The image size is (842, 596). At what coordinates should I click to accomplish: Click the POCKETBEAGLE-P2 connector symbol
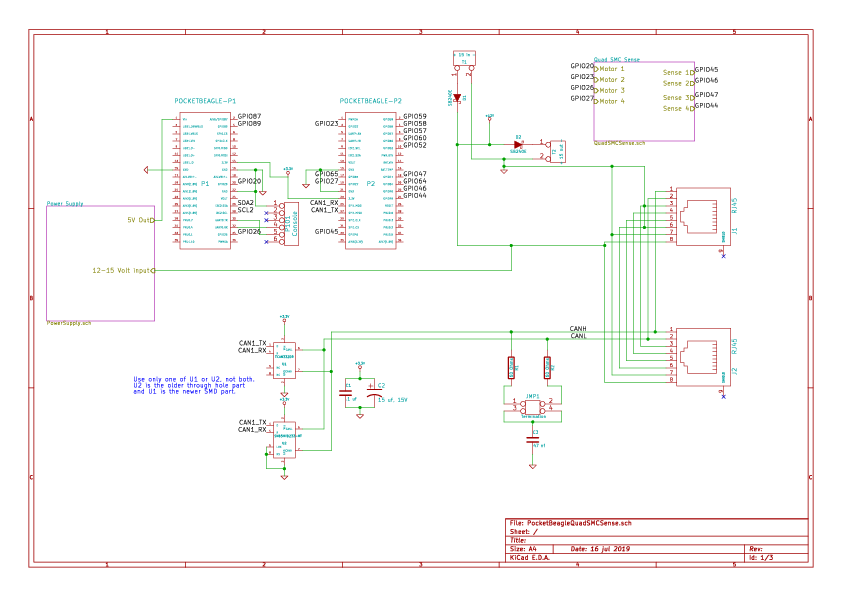tap(371, 180)
